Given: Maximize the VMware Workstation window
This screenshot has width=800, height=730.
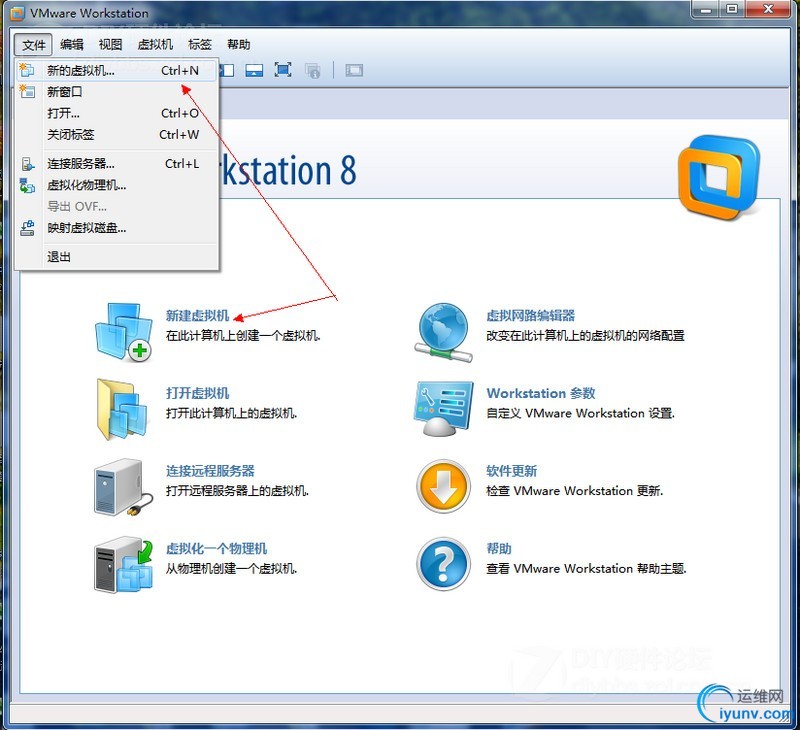Looking at the screenshot, I should 732,9.
